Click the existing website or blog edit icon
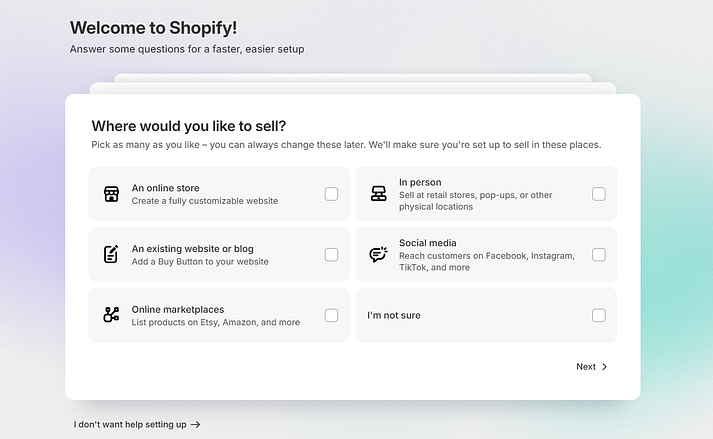Viewport: 713px width, 439px height. coord(111,254)
